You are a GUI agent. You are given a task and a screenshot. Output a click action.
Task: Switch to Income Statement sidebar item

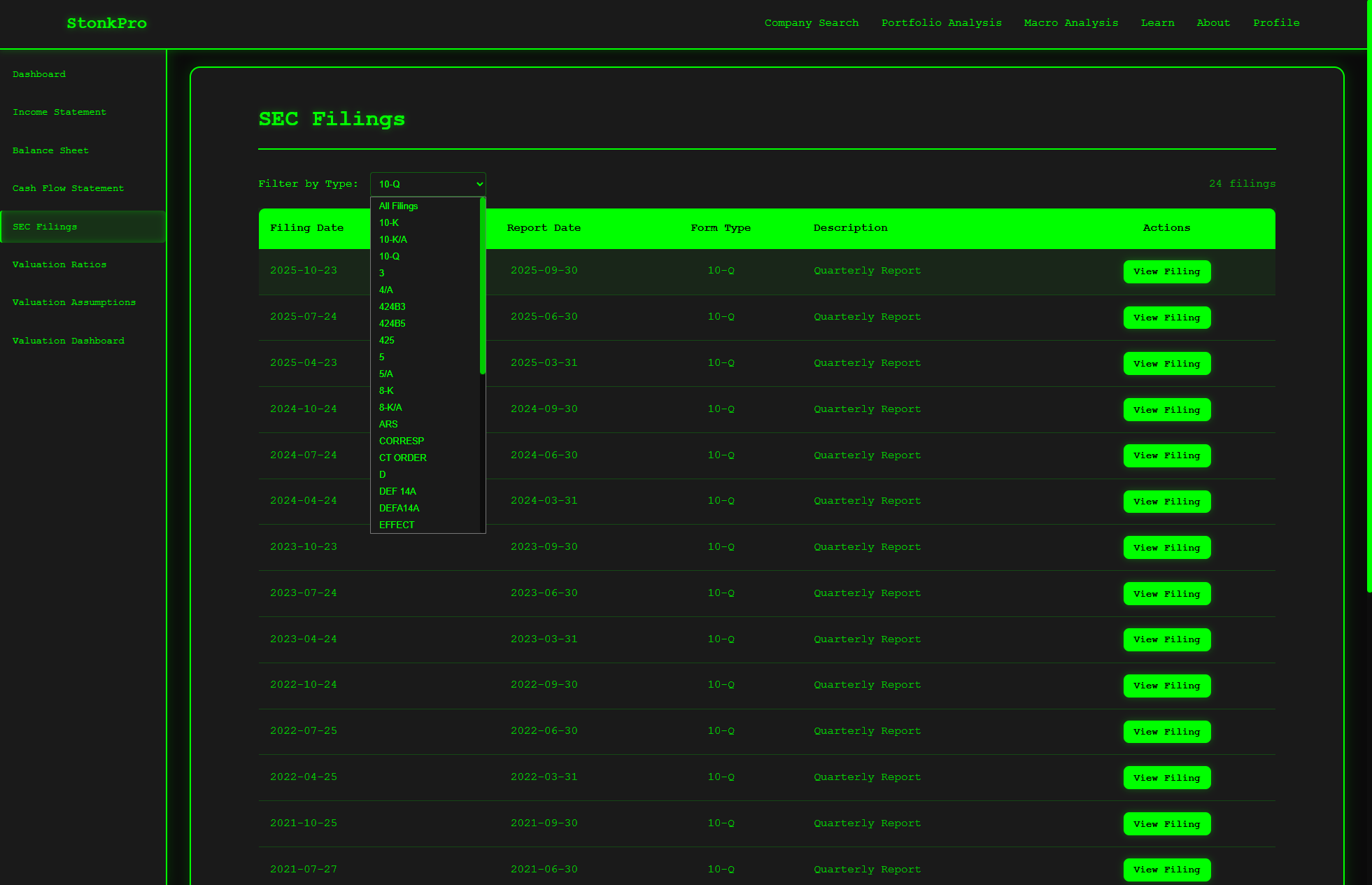[x=59, y=112]
